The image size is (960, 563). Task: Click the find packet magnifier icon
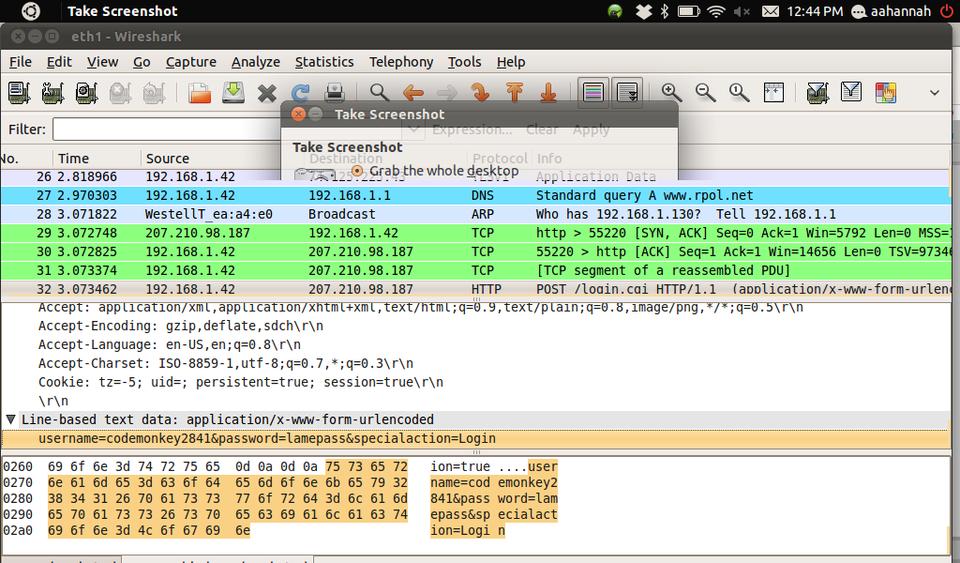coord(379,93)
